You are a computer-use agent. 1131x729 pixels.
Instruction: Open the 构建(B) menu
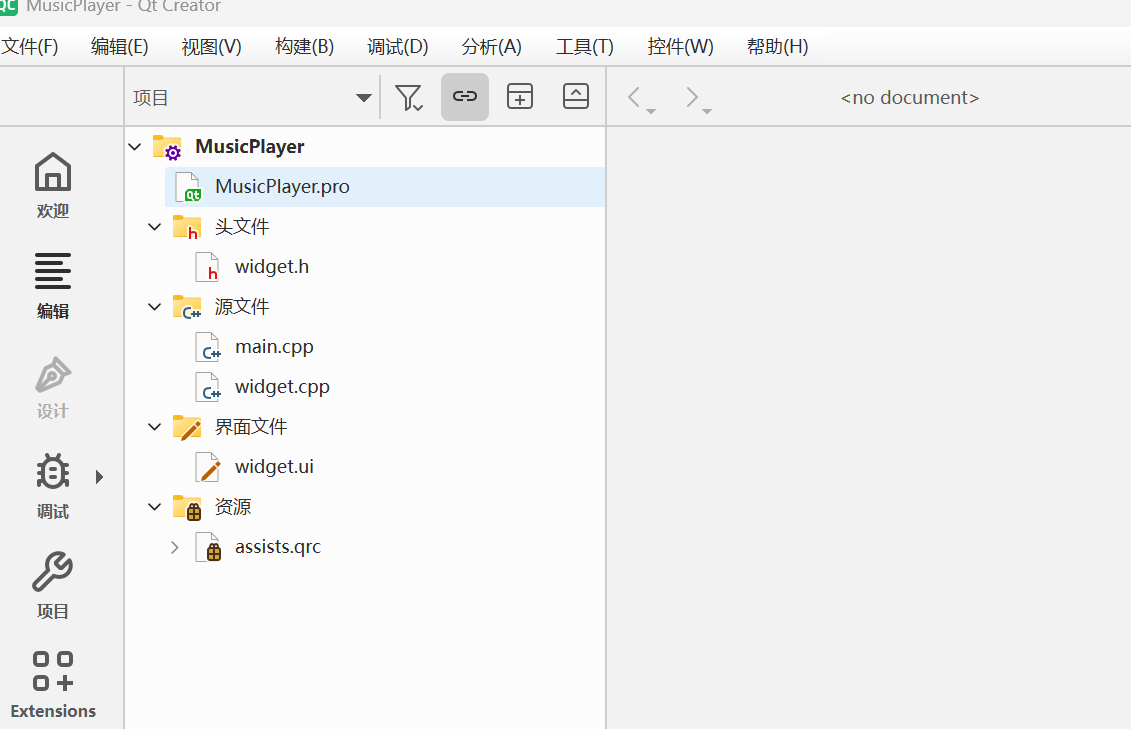click(304, 47)
